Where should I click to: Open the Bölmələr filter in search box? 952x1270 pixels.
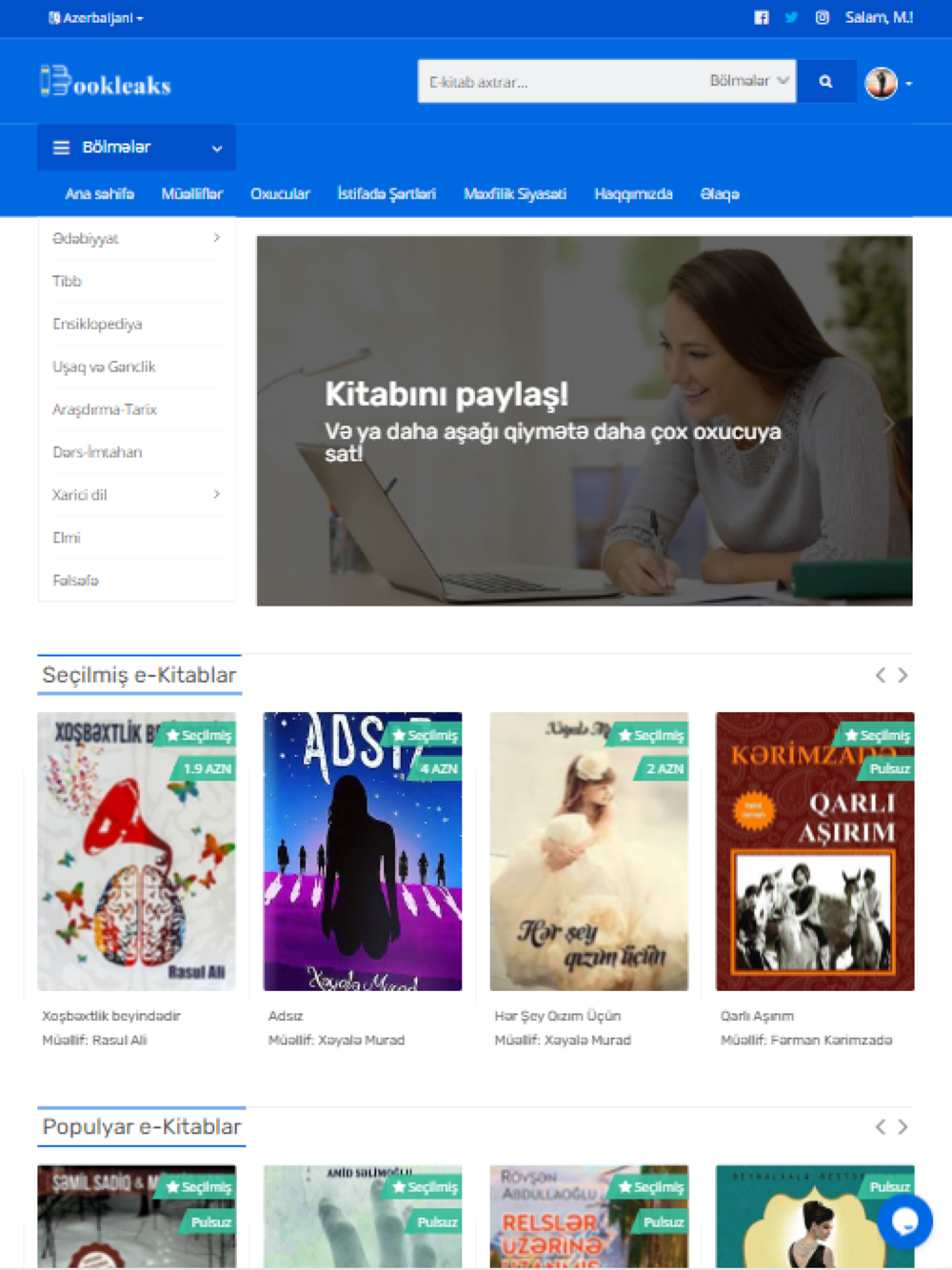pyautogui.click(x=748, y=81)
